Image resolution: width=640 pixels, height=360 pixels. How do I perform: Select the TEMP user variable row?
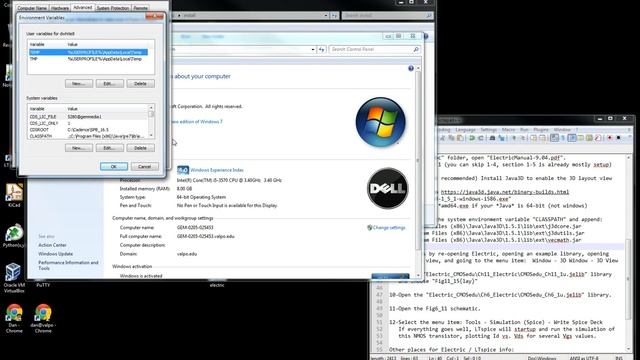coord(88,52)
